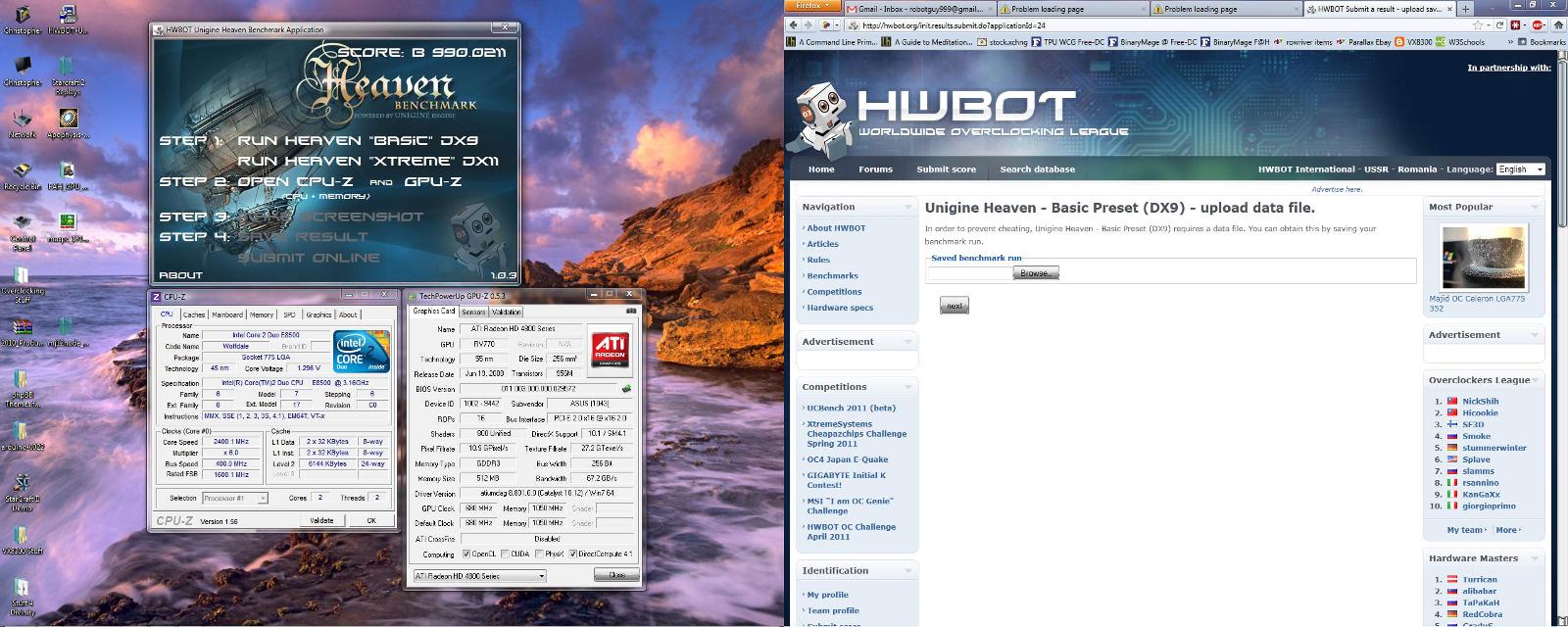Open the Benchmarks link in Navigation

pyautogui.click(x=832, y=276)
